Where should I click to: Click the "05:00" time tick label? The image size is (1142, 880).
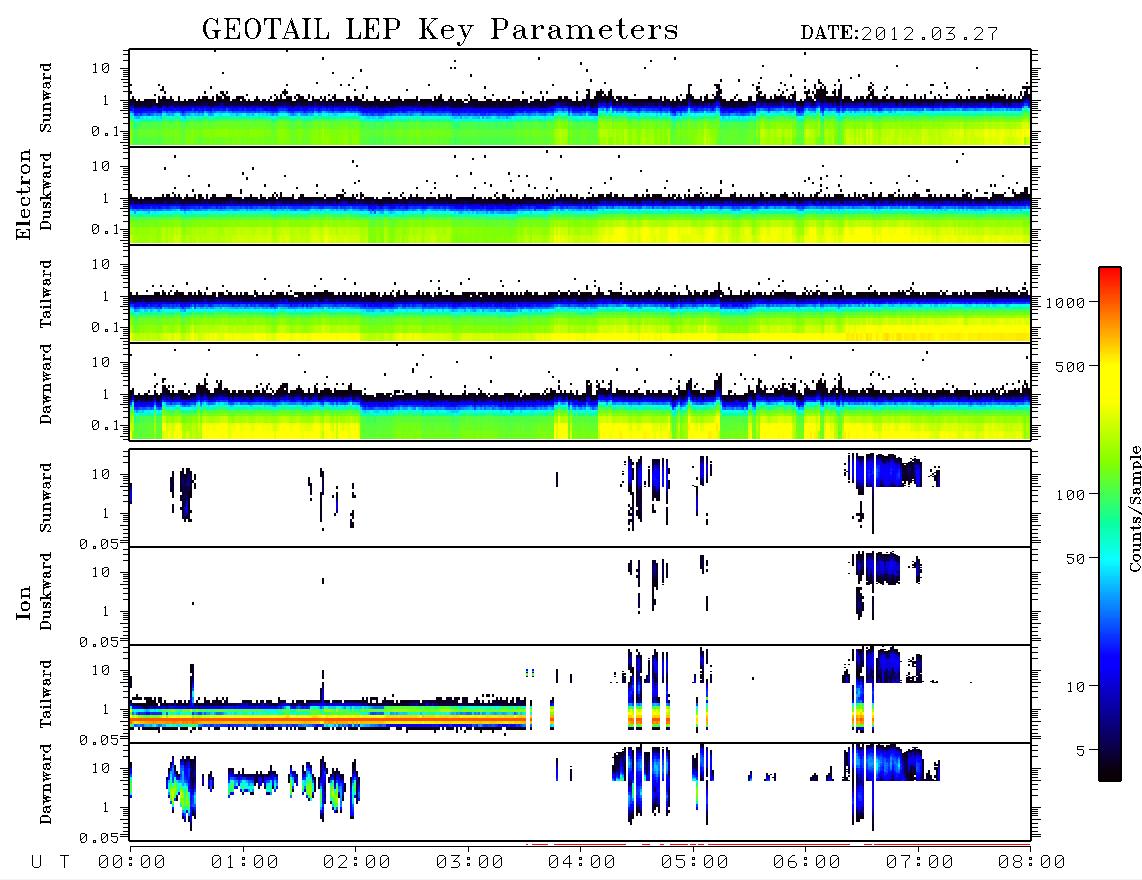695,863
